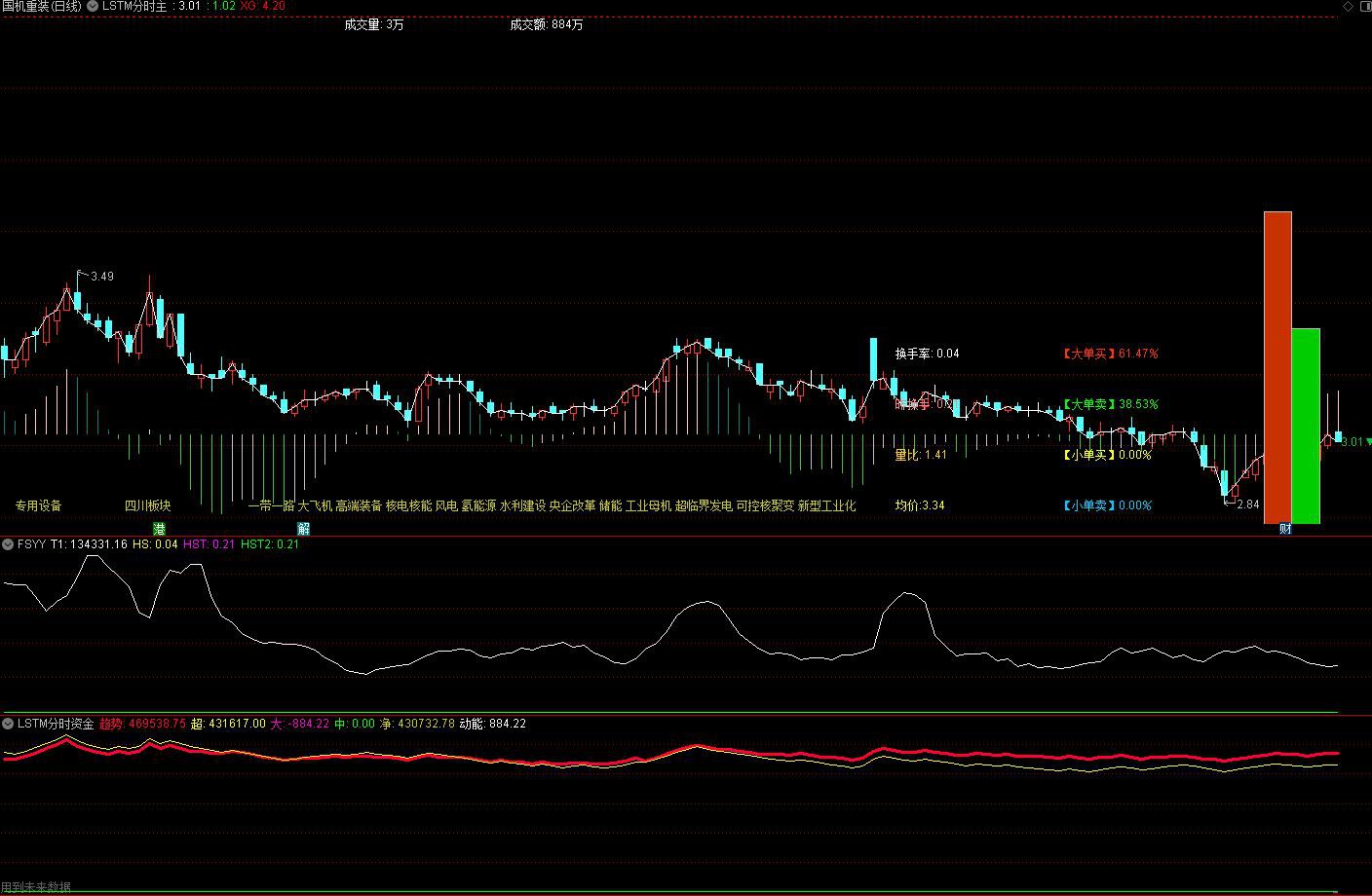Click the 趋势: 469538.75 value
The image size is (1372, 896).
(x=142, y=724)
